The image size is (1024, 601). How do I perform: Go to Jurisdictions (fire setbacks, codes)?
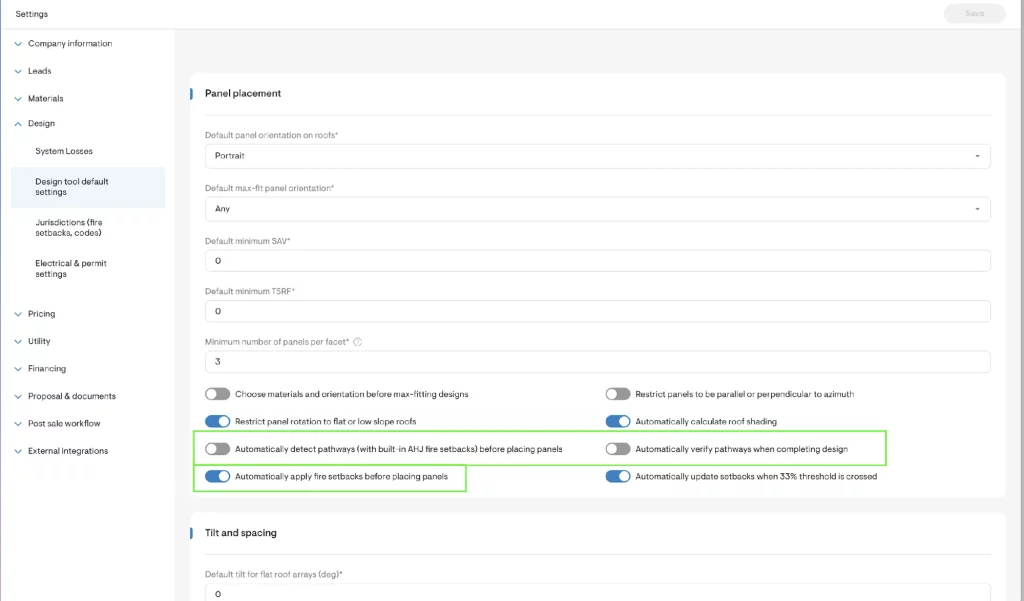69,227
